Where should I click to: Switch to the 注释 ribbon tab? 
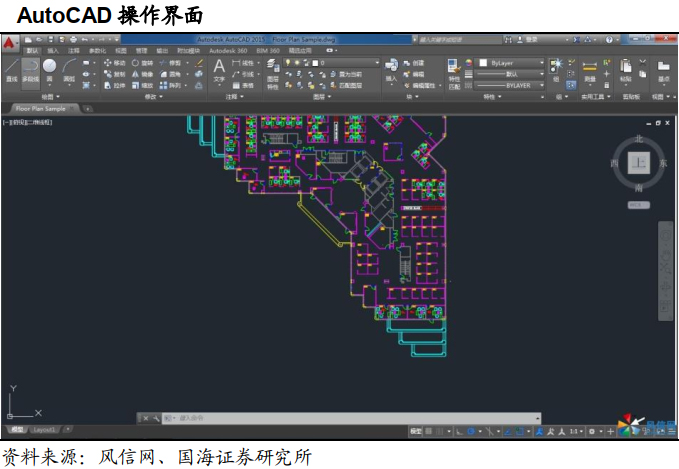(73, 50)
